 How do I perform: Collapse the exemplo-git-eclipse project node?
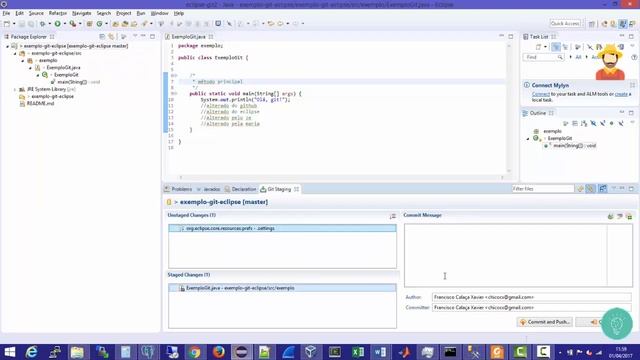click(7, 46)
